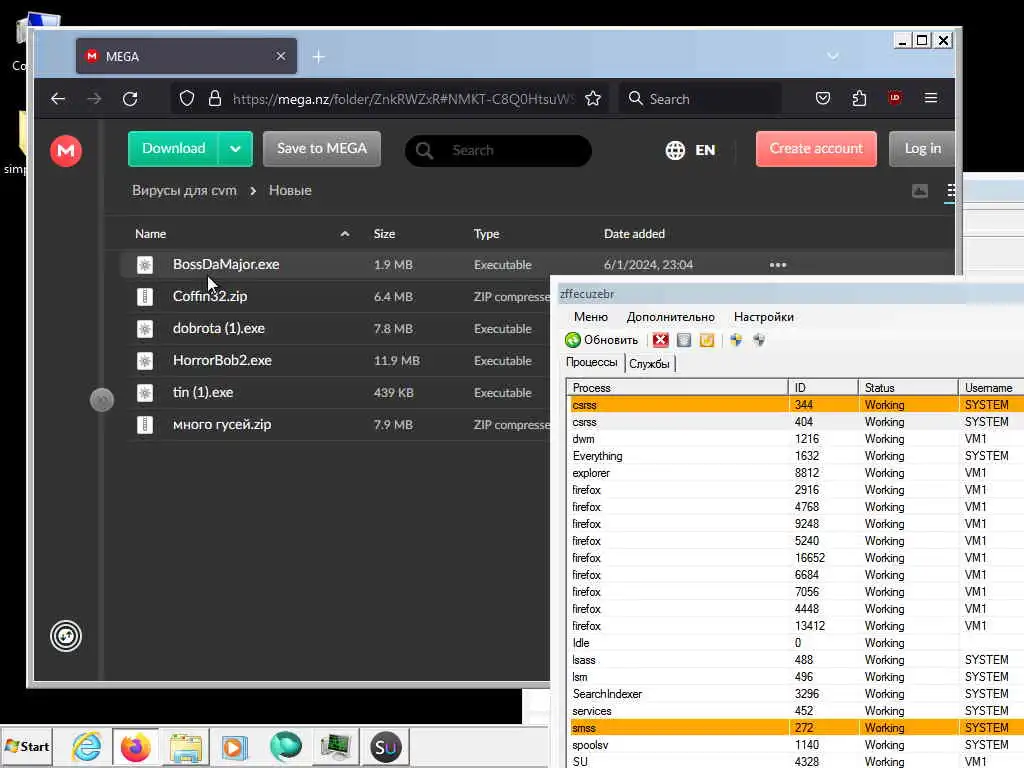Select the smss process row

point(795,728)
